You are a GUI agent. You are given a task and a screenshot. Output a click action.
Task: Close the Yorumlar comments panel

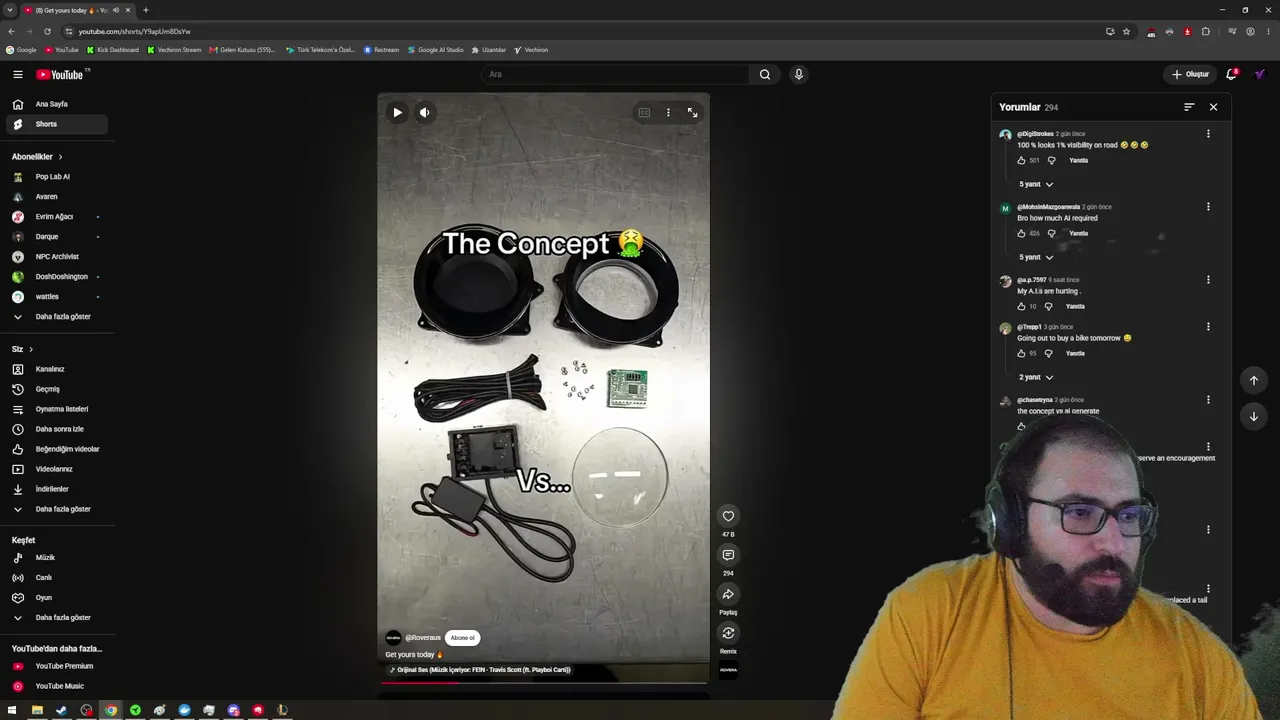click(1213, 107)
